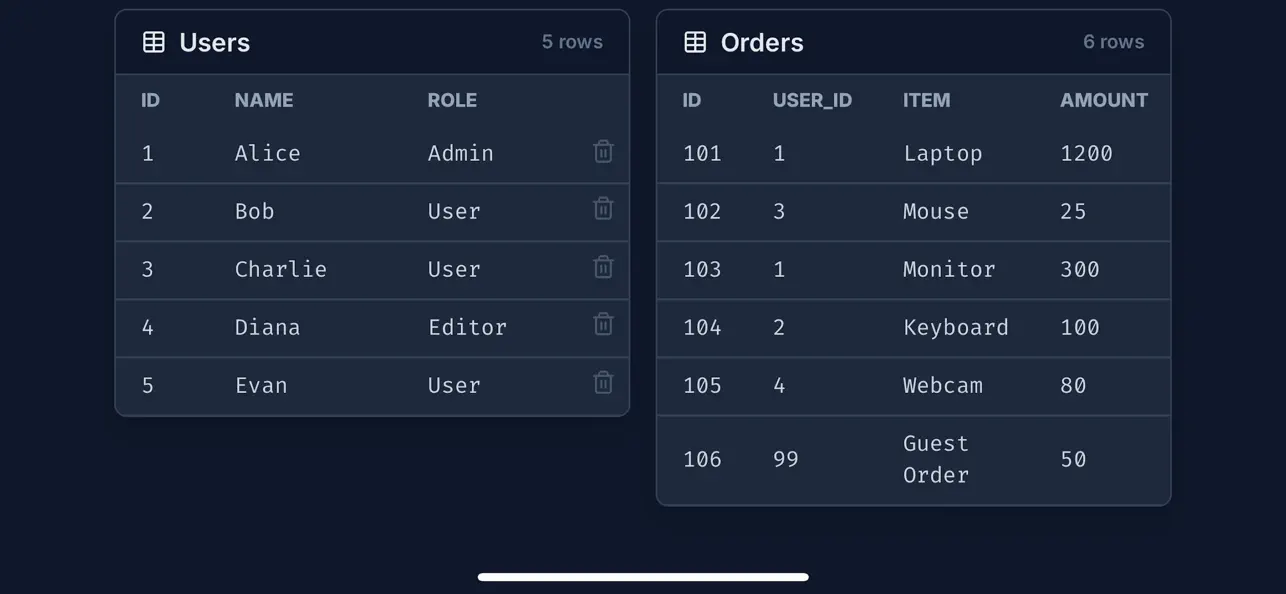The image size is (1286, 594).
Task: Delete Alice using her trash icon
Action: pos(602,150)
